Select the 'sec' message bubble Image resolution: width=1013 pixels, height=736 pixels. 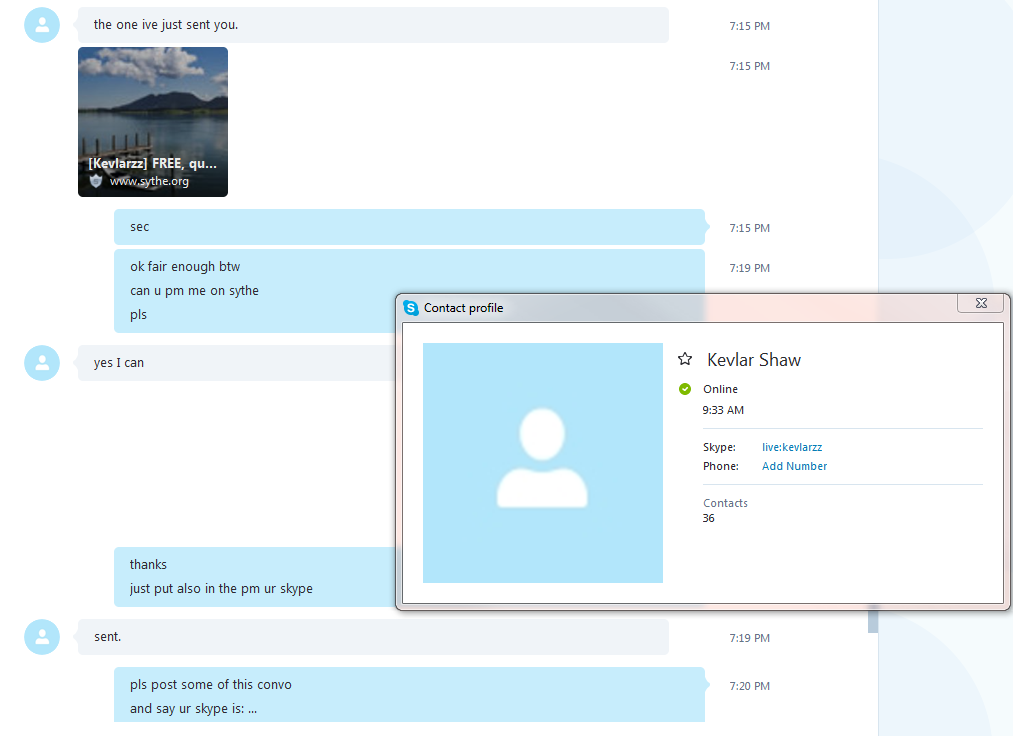pyautogui.click(x=410, y=227)
